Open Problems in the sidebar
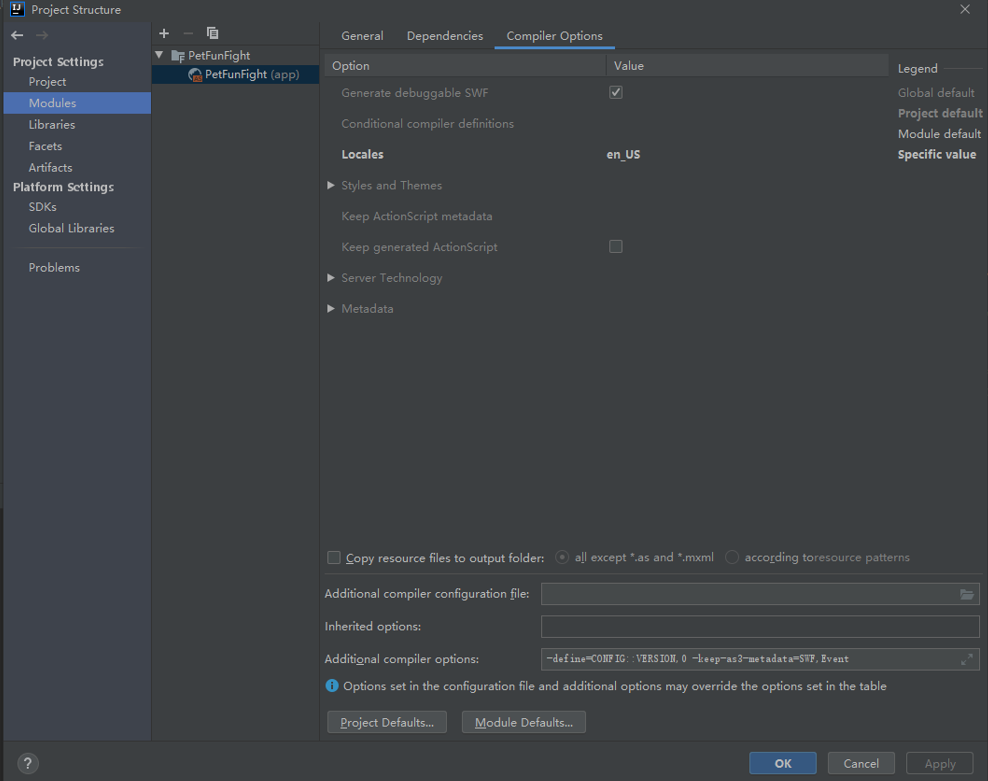The width and height of the screenshot is (988, 781). pos(54,267)
